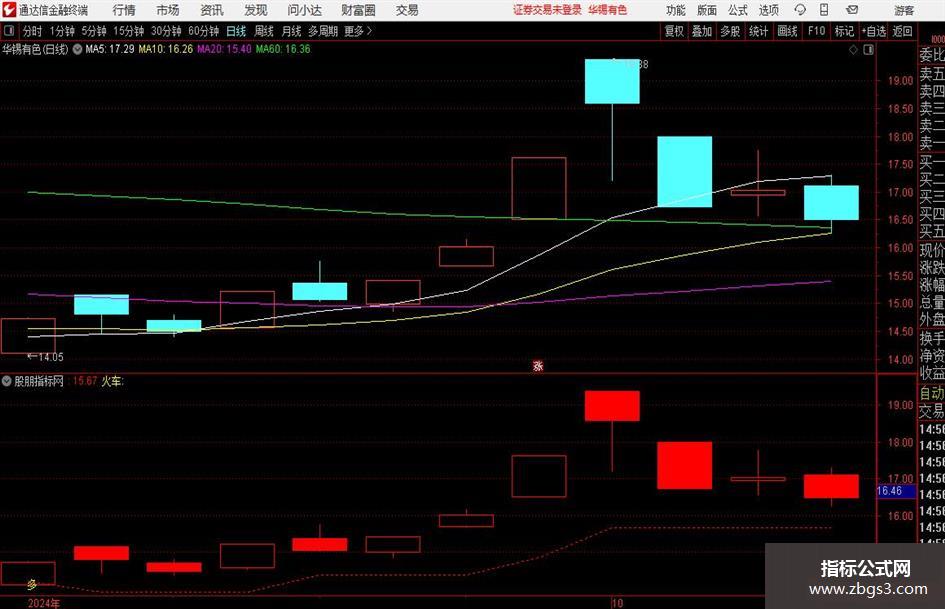Open the 发现 menu
The height and width of the screenshot is (609, 945).
[x=256, y=10]
